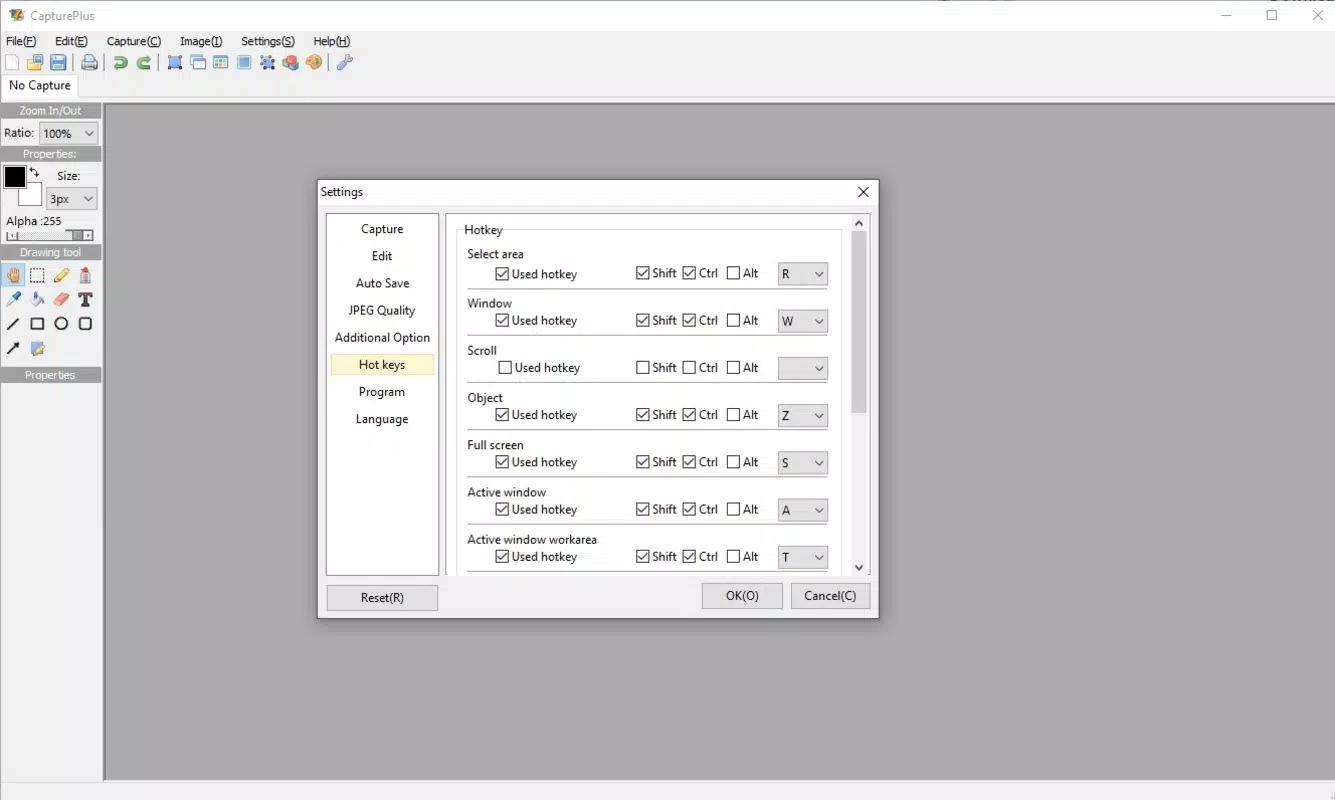The image size is (1335, 800).
Task: Expand the brush Size dropdown
Action: point(72,199)
